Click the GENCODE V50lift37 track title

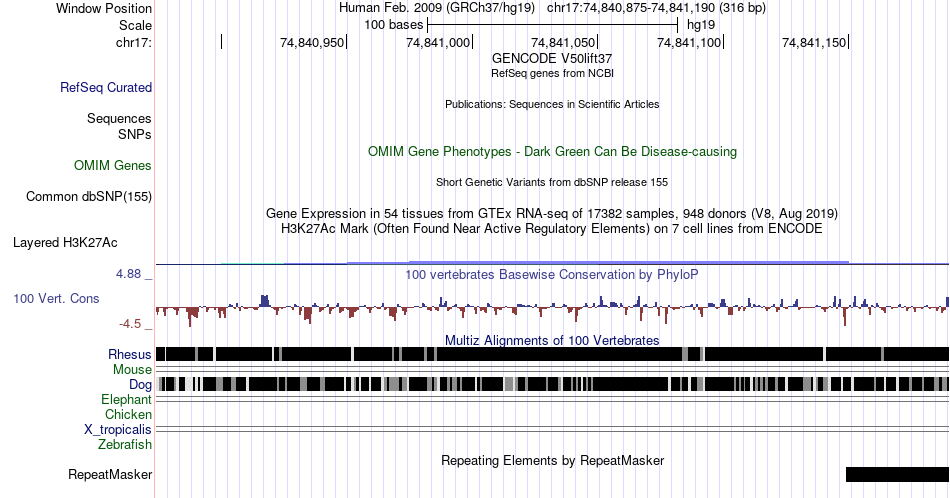pyautogui.click(x=552, y=58)
